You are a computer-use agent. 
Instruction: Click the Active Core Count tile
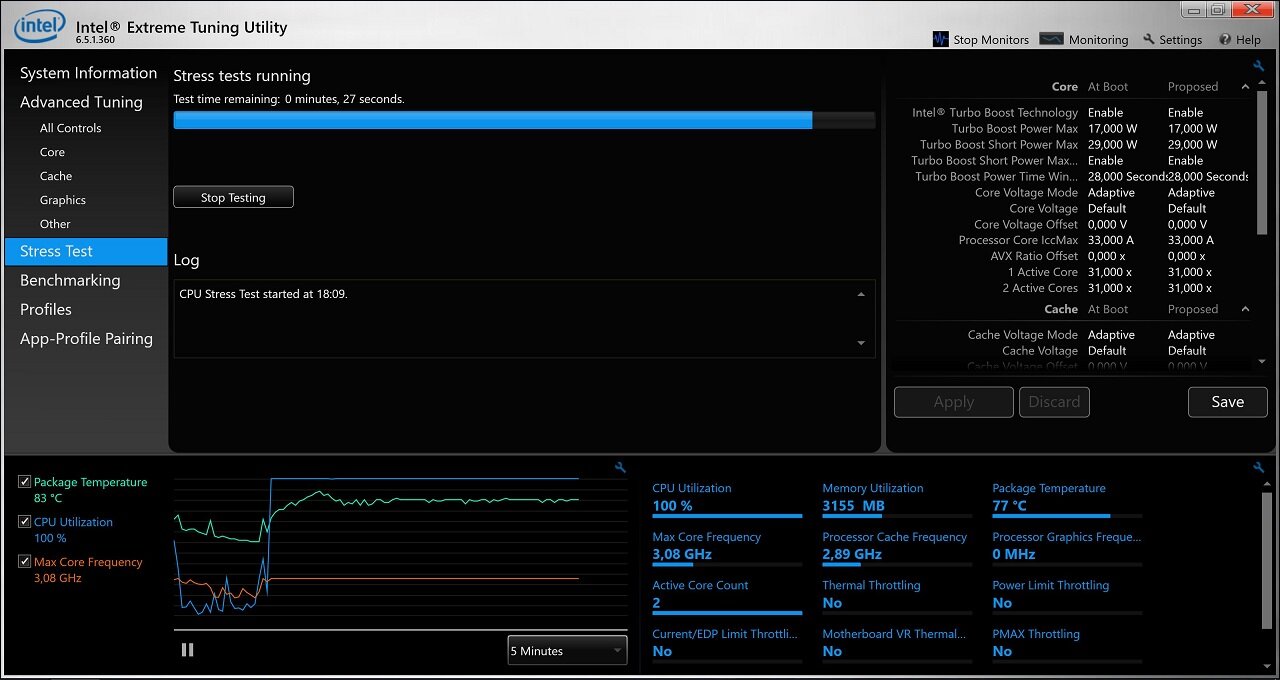727,595
